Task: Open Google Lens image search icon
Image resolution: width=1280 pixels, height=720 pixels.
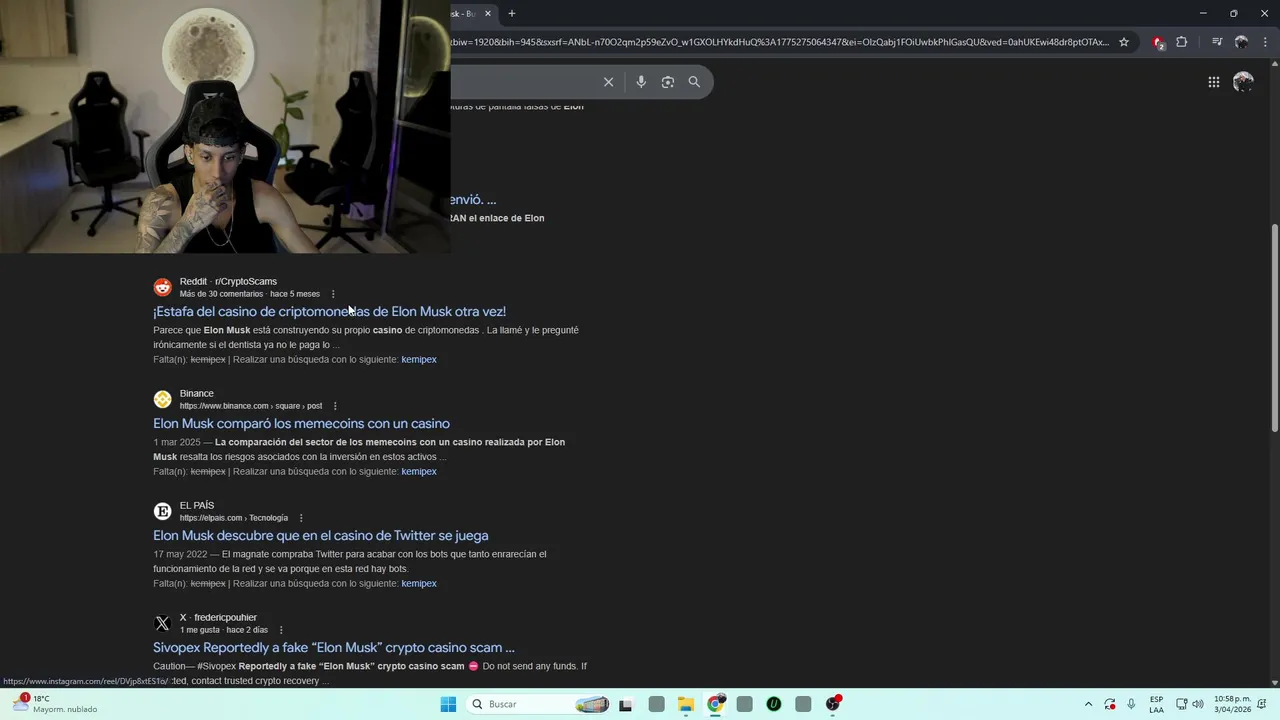Action: tap(668, 82)
